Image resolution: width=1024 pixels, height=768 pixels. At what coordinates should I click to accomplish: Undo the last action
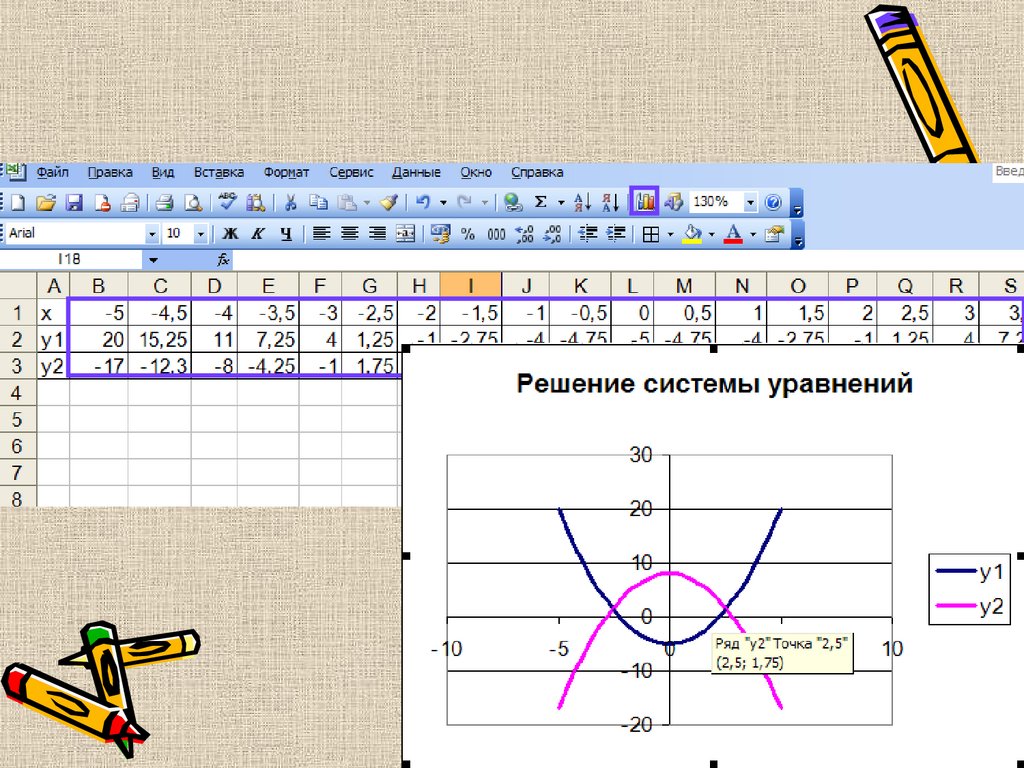point(423,203)
